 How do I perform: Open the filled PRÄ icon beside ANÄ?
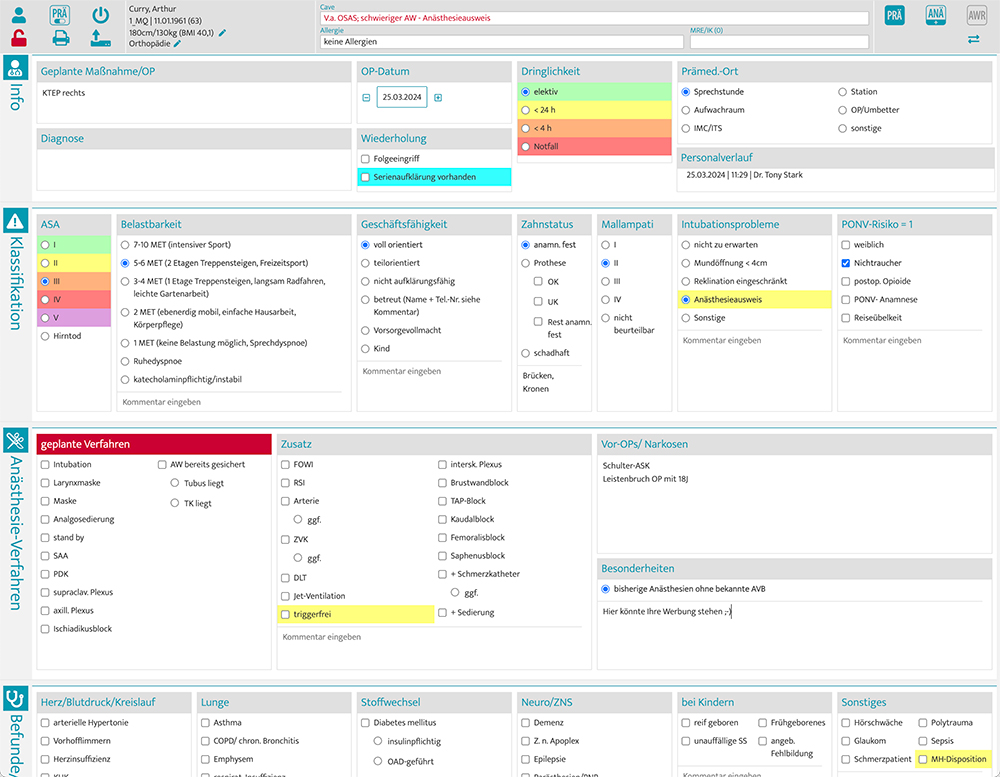pyautogui.click(x=894, y=15)
